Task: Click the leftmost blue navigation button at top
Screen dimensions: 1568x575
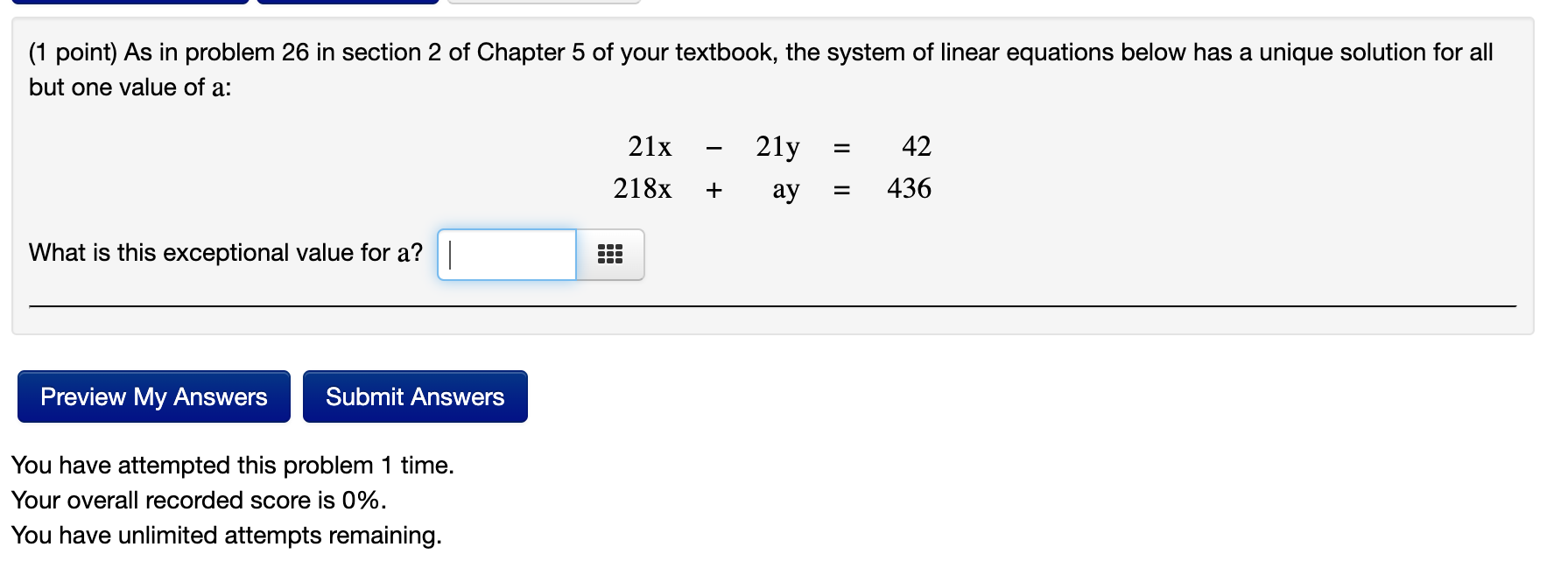Action: [131, 2]
